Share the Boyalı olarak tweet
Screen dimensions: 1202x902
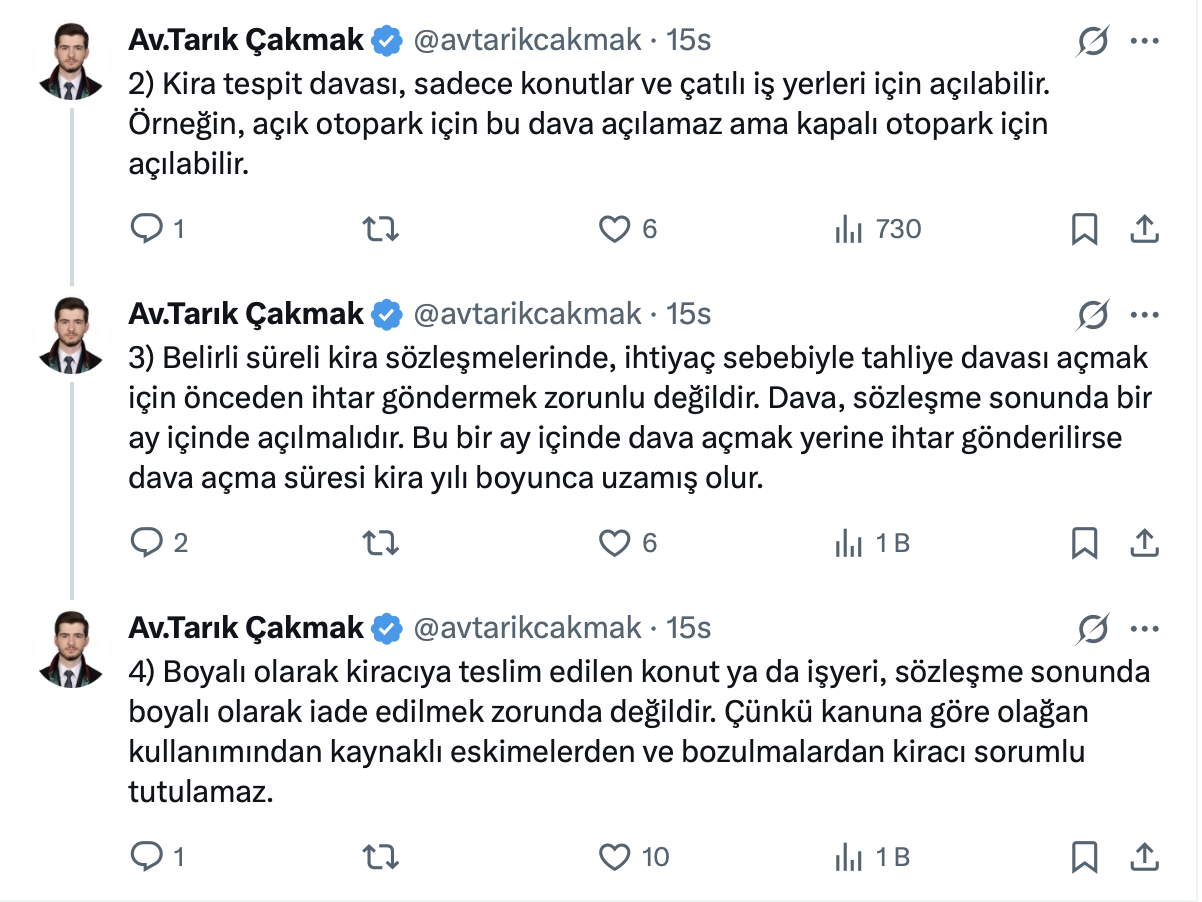(x=1143, y=857)
